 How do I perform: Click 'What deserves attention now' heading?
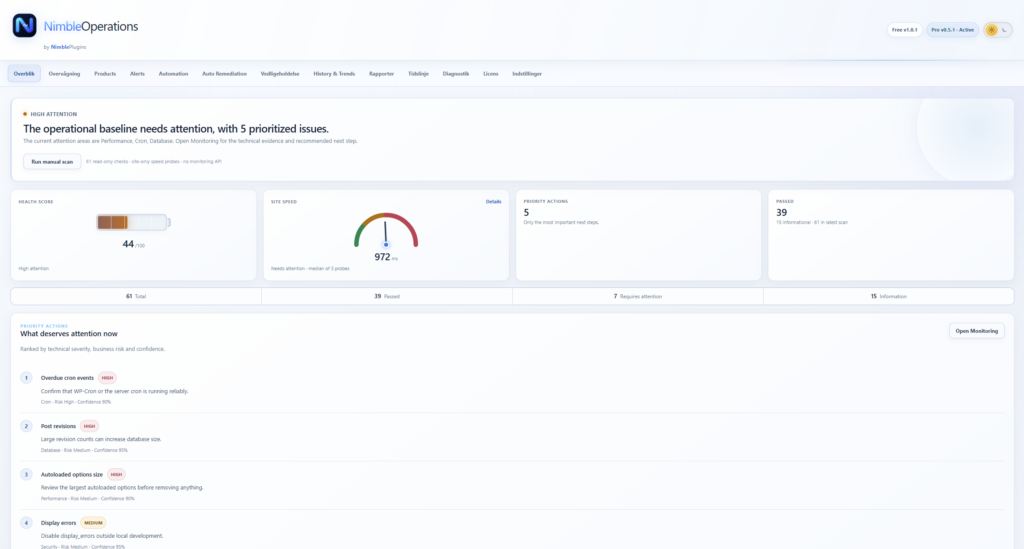pos(69,334)
